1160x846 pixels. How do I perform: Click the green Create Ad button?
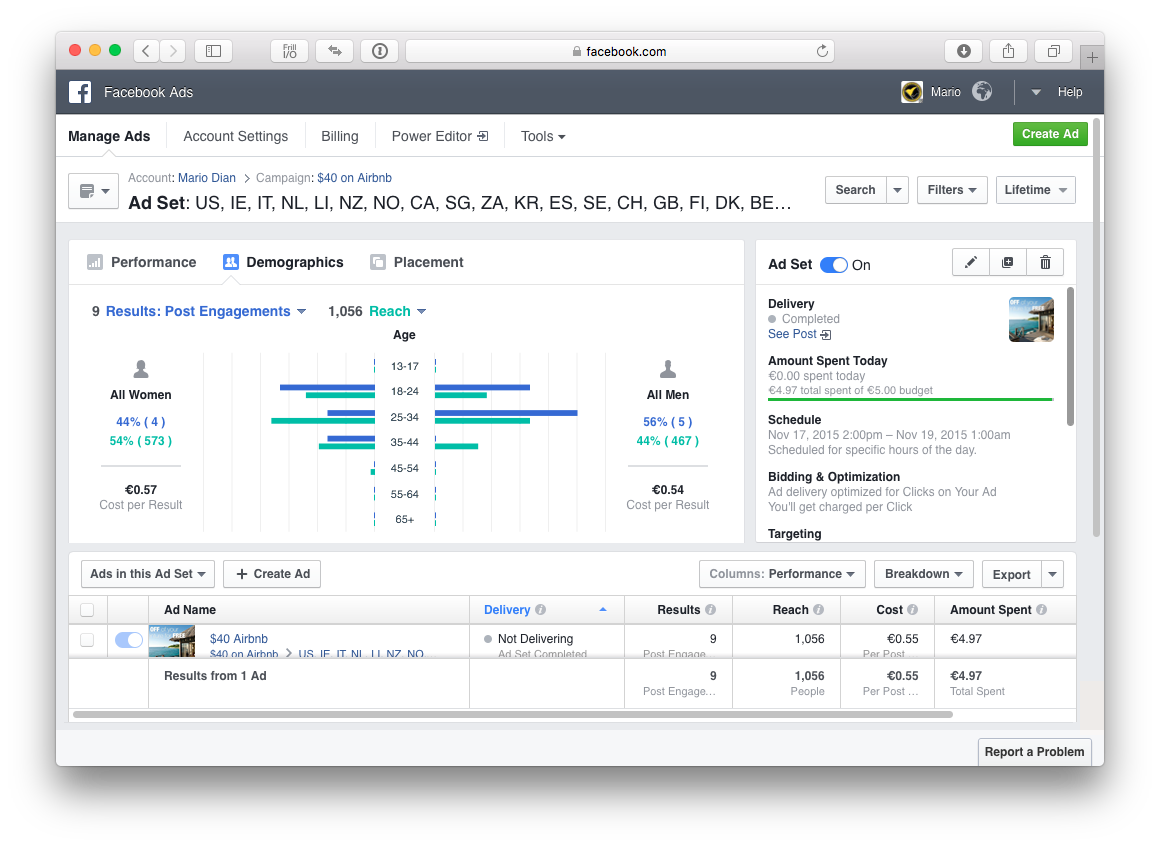[1050, 134]
